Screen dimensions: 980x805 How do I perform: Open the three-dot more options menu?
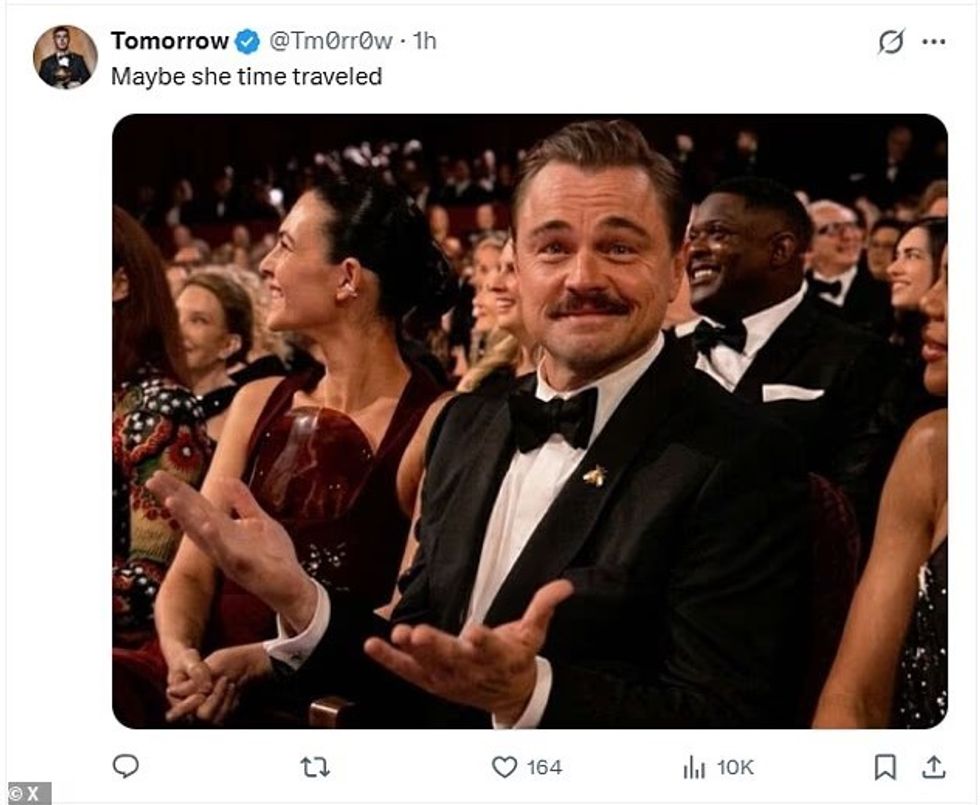(934, 42)
